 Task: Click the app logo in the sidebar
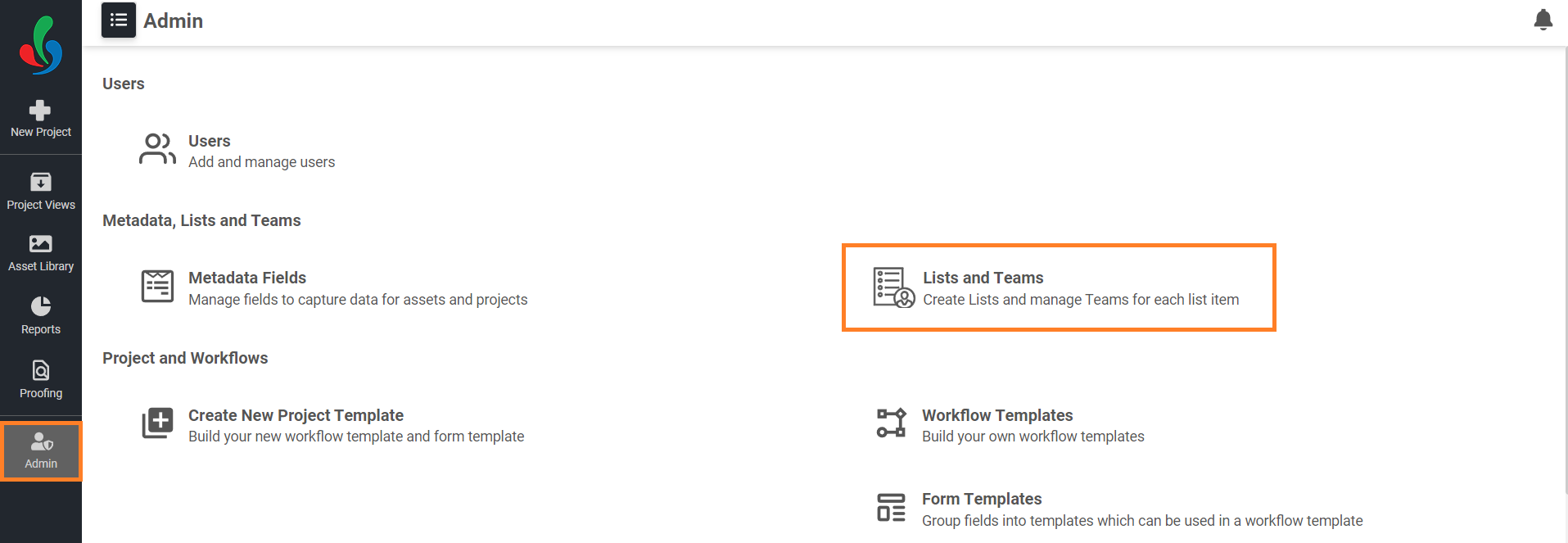(x=41, y=45)
